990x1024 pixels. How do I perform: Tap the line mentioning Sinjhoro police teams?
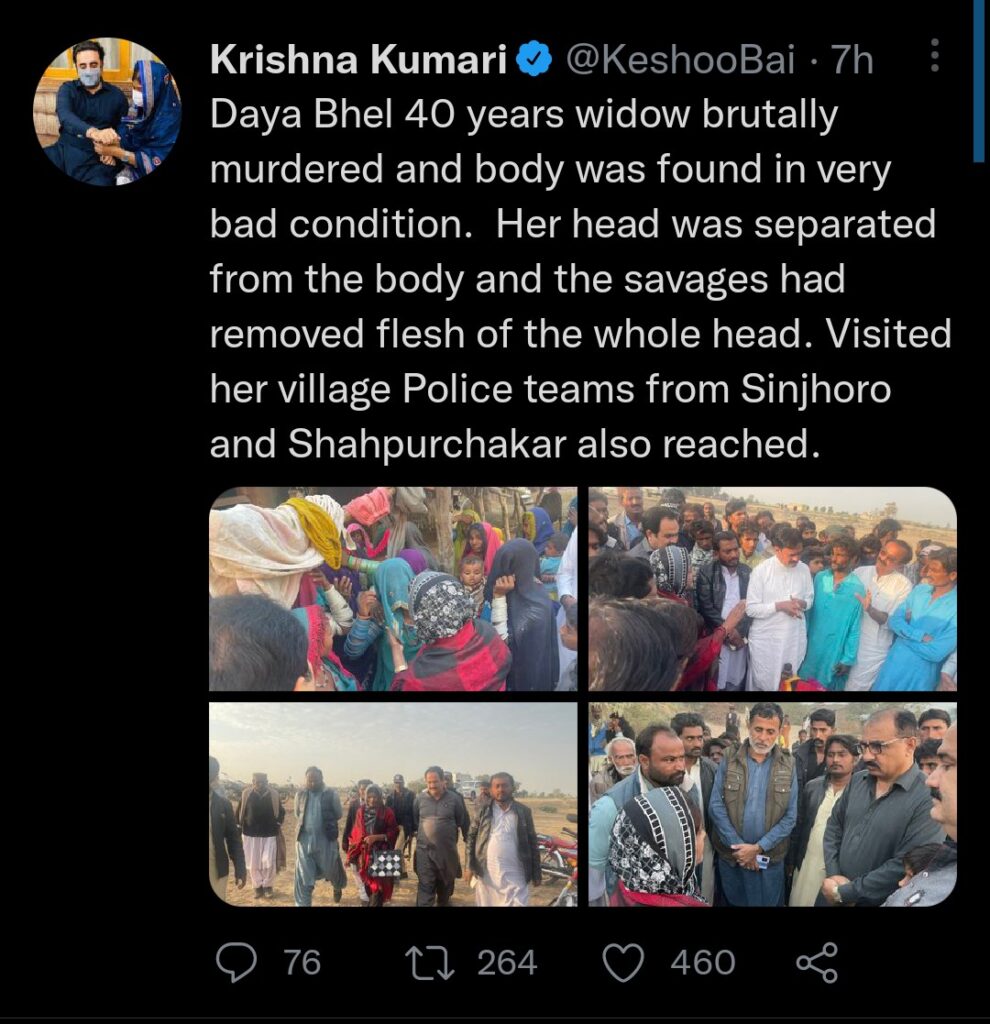point(551,389)
